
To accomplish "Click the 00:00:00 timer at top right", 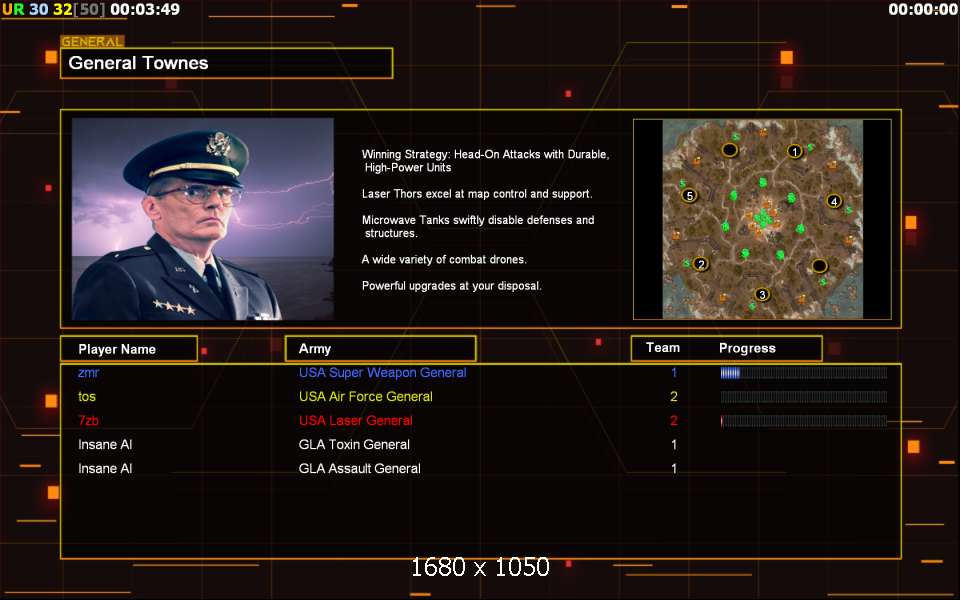I will [923, 9].
